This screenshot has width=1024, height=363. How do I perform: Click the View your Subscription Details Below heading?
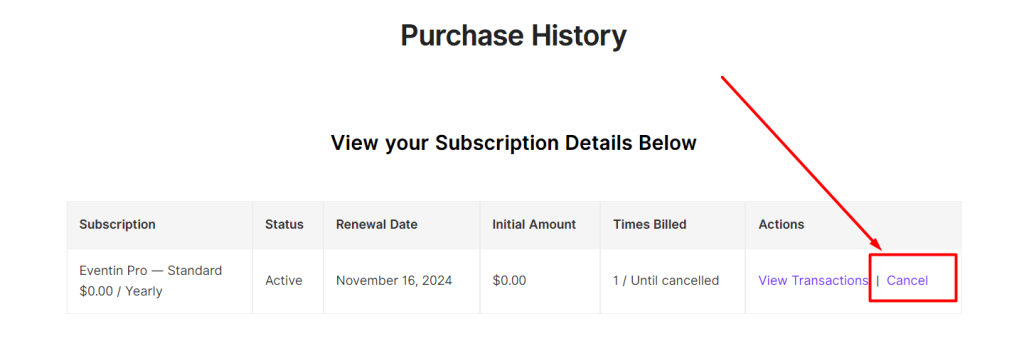click(x=513, y=142)
